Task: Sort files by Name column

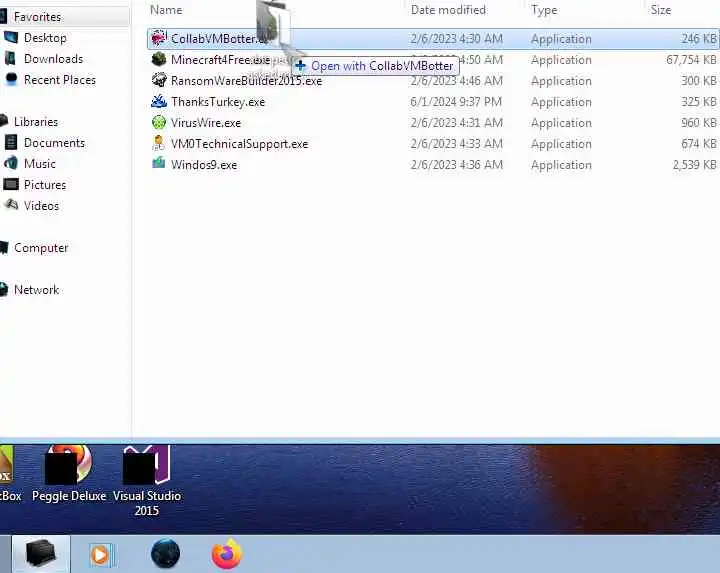Action: (166, 10)
